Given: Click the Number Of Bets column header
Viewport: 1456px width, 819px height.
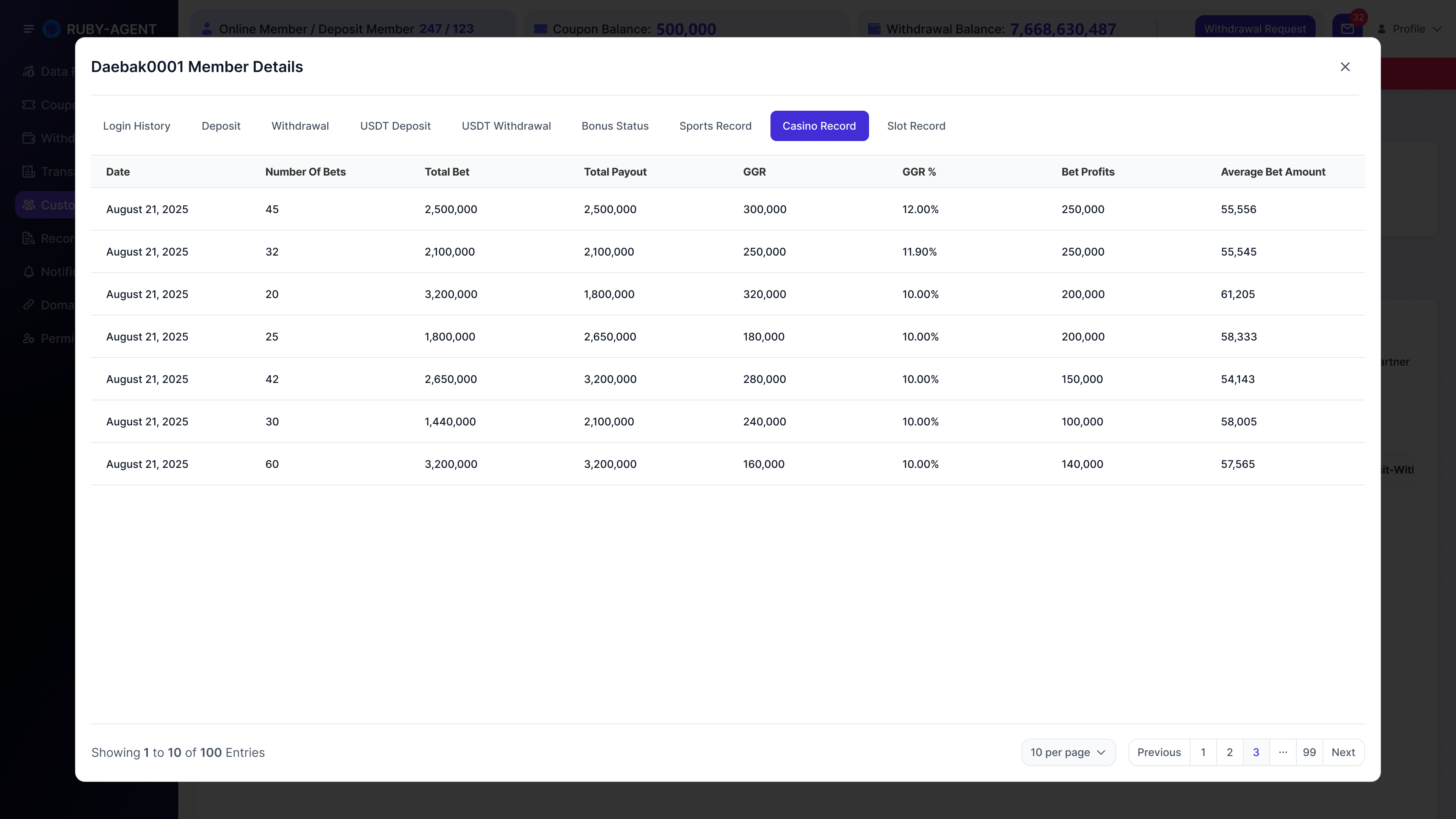Looking at the screenshot, I should tap(305, 172).
